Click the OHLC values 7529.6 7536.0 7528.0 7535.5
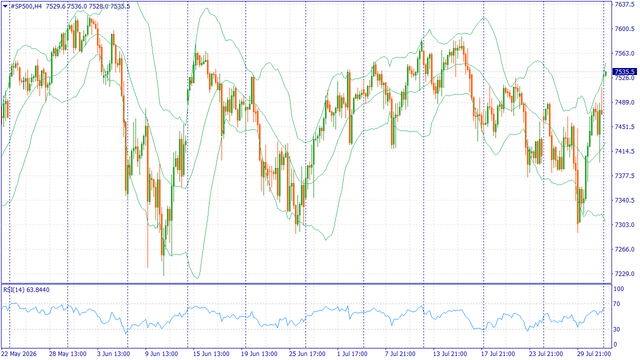640x360 pixels. (x=88, y=7)
